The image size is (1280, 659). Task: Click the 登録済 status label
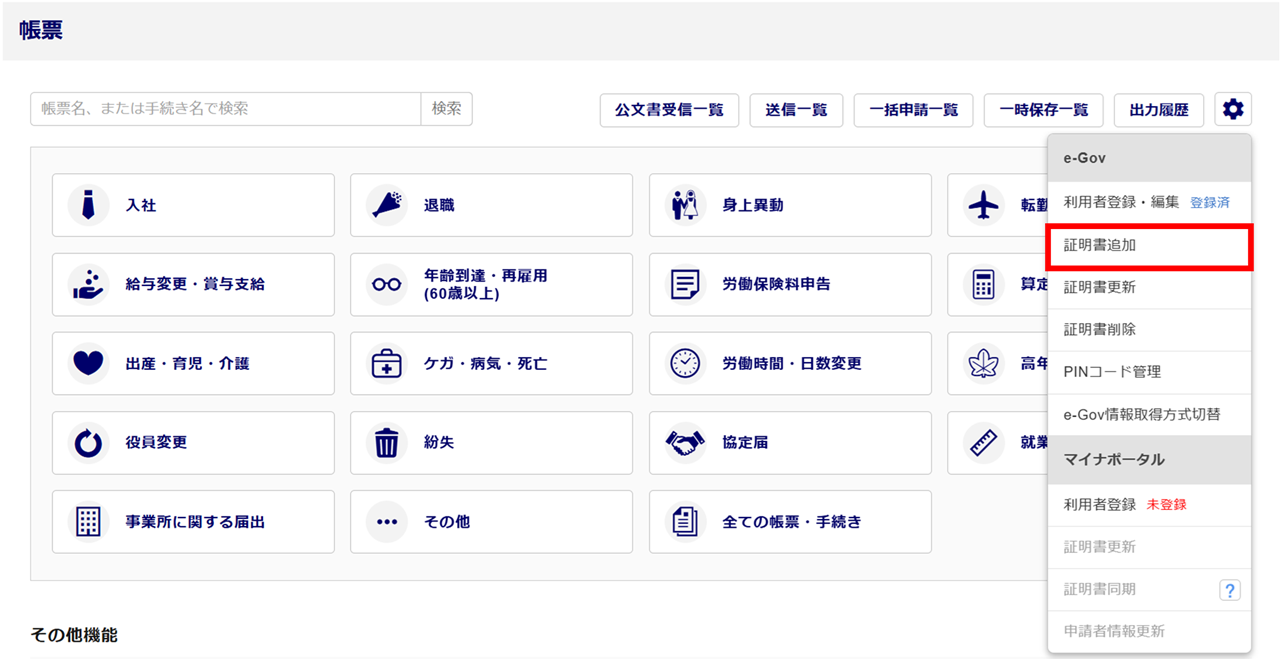click(1210, 202)
